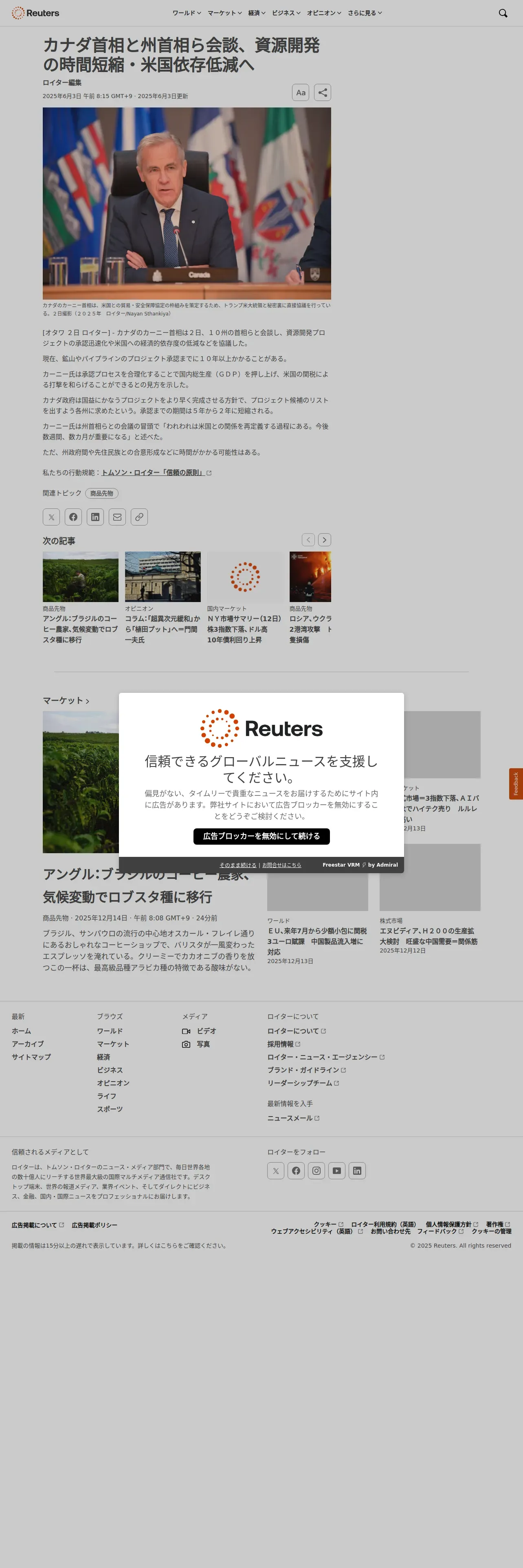
Task: Open フィードバック footer link
Action: click(x=440, y=1231)
